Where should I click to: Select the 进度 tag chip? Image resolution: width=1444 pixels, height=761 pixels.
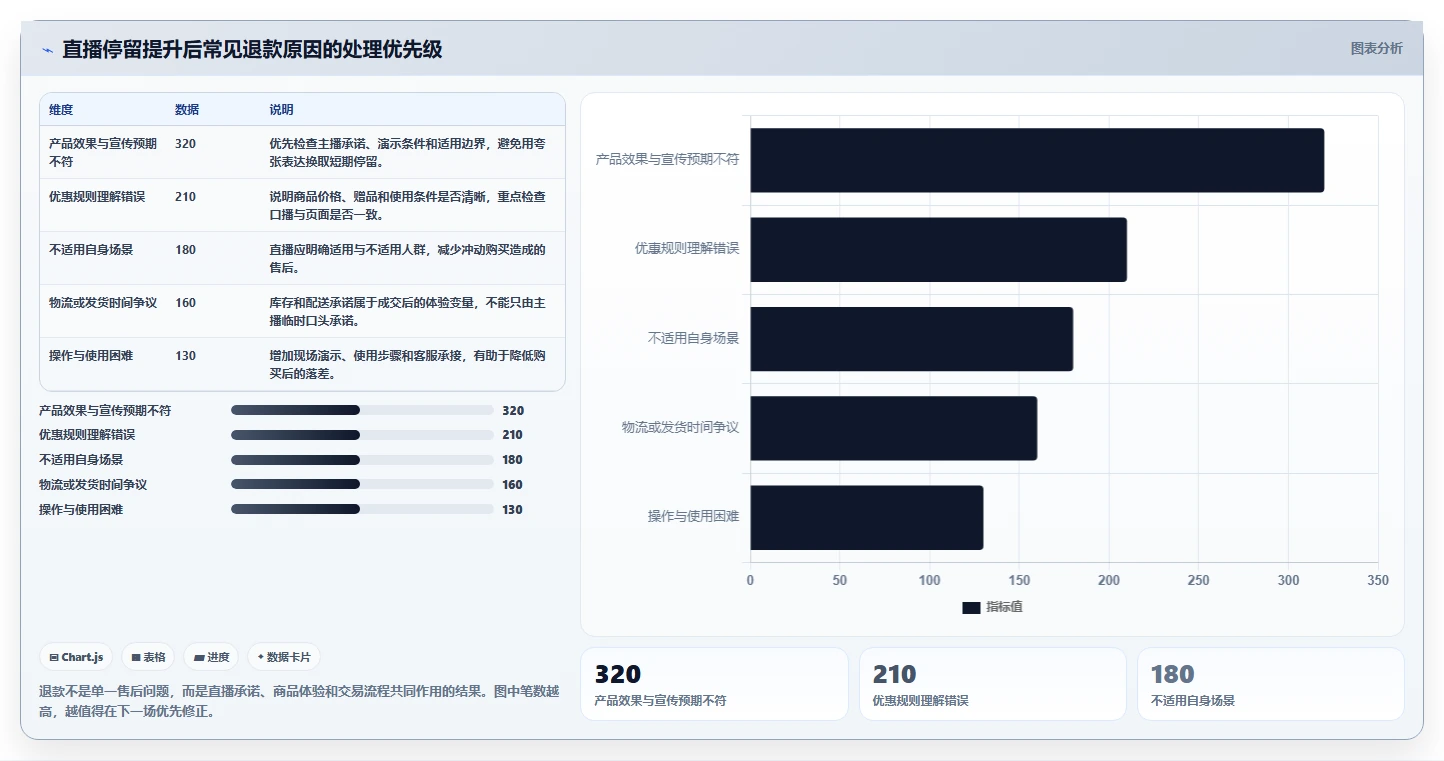coord(211,657)
